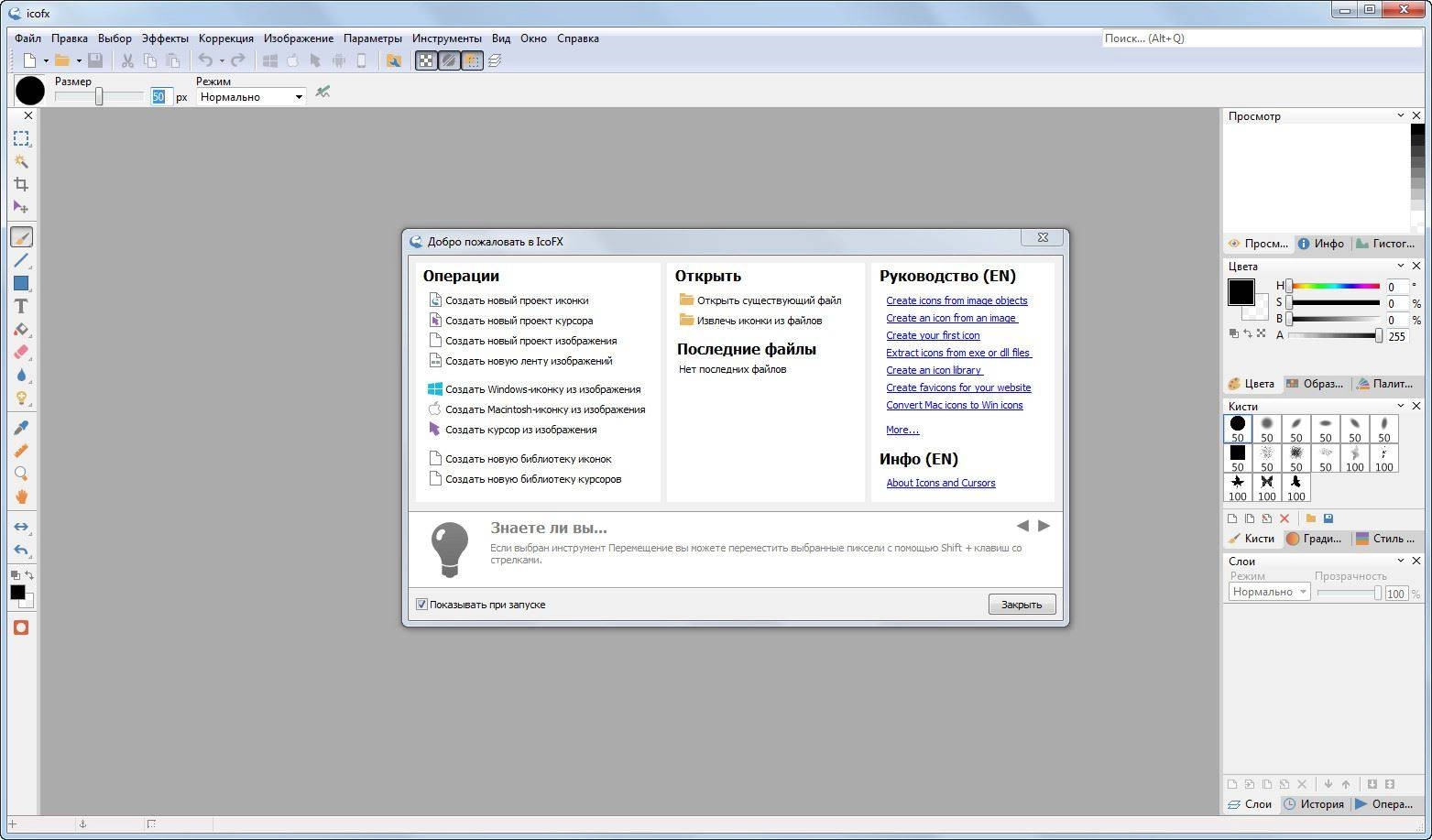
Task: Collapse the Кисти panel with chevron
Action: (1400, 406)
